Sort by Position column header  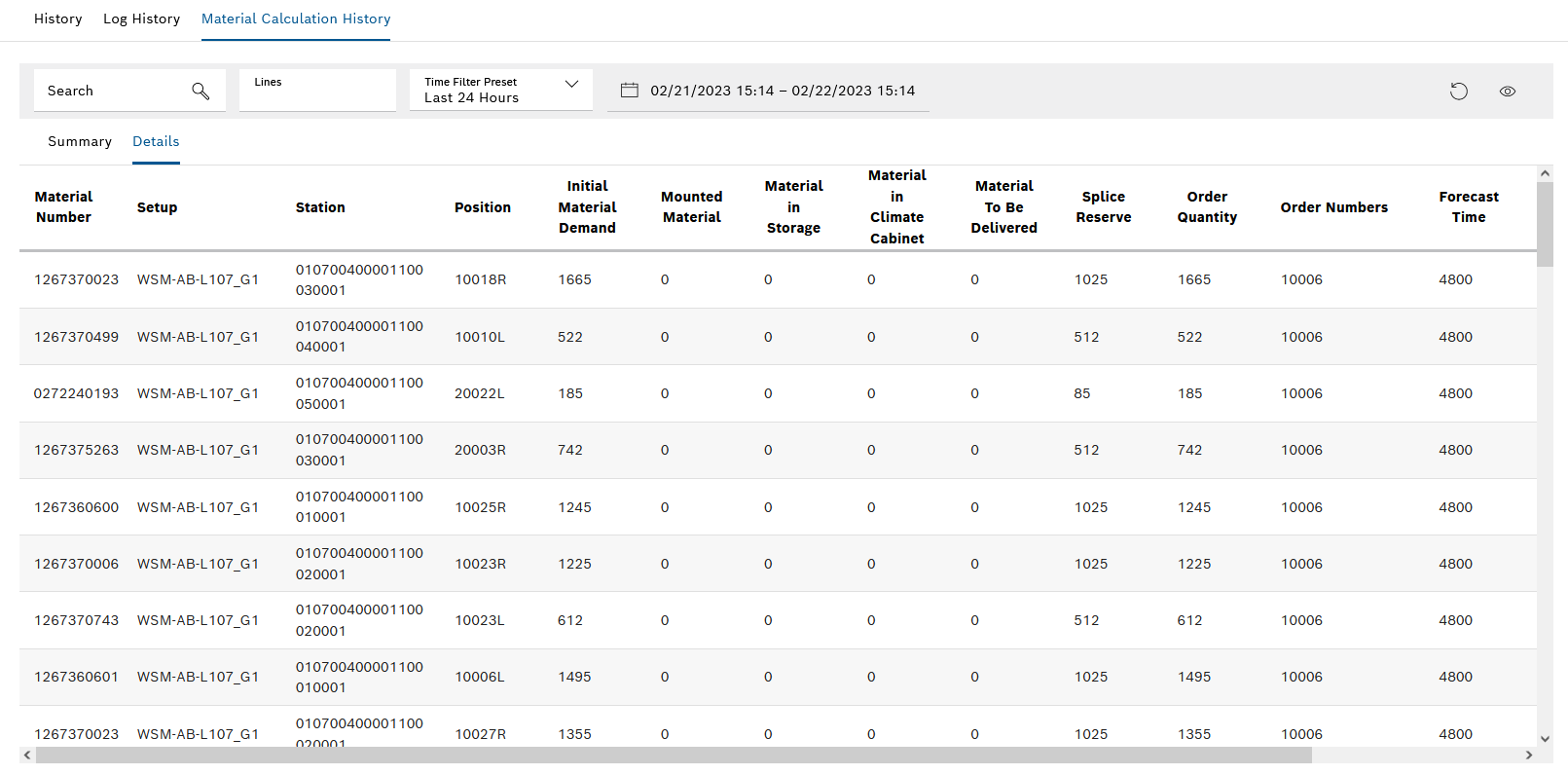point(483,207)
